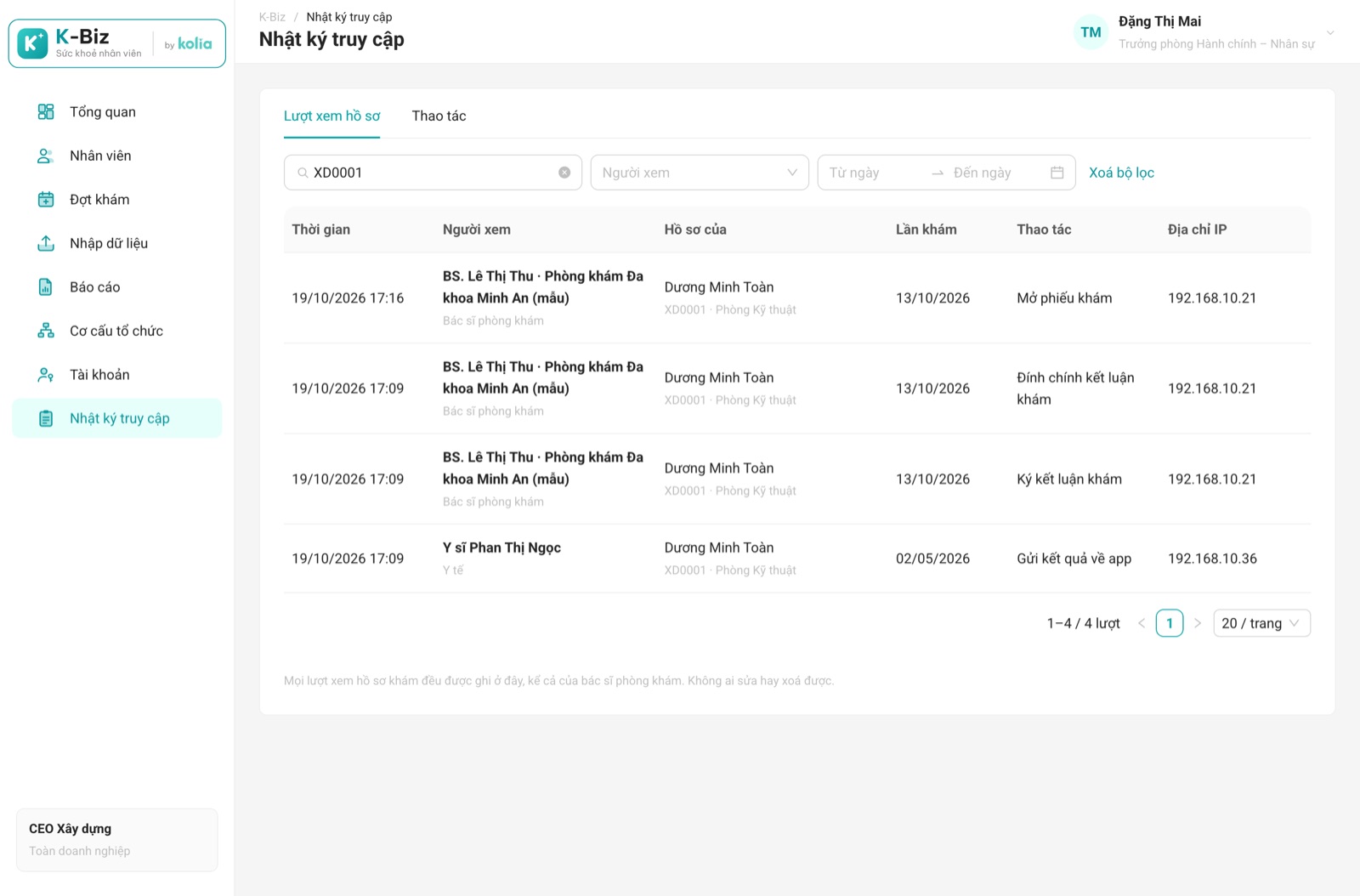Click the Từ ngày date field
Screen dimensions: 1360x896
click(x=875, y=173)
